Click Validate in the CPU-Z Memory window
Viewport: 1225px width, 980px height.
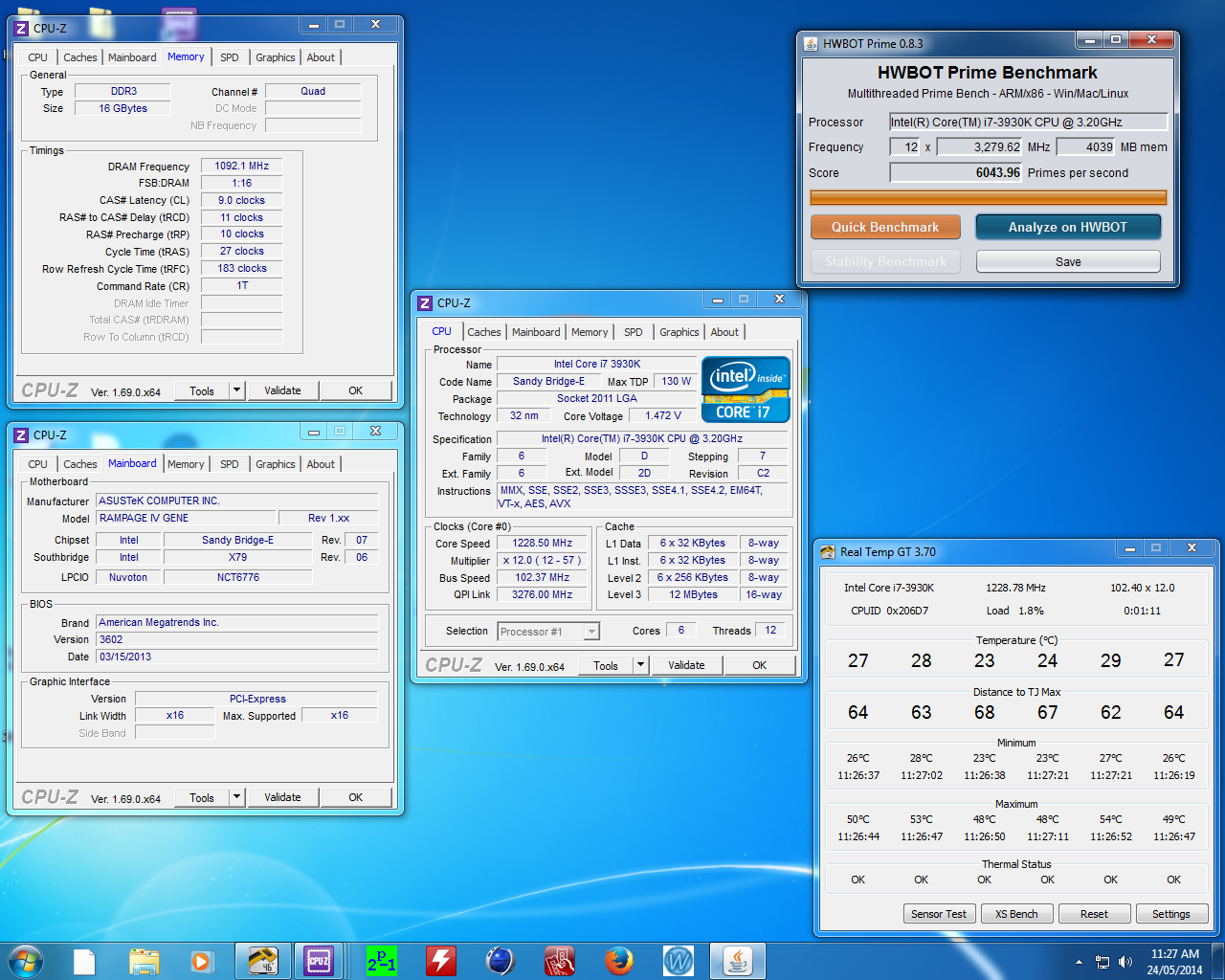[x=282, y=390]
